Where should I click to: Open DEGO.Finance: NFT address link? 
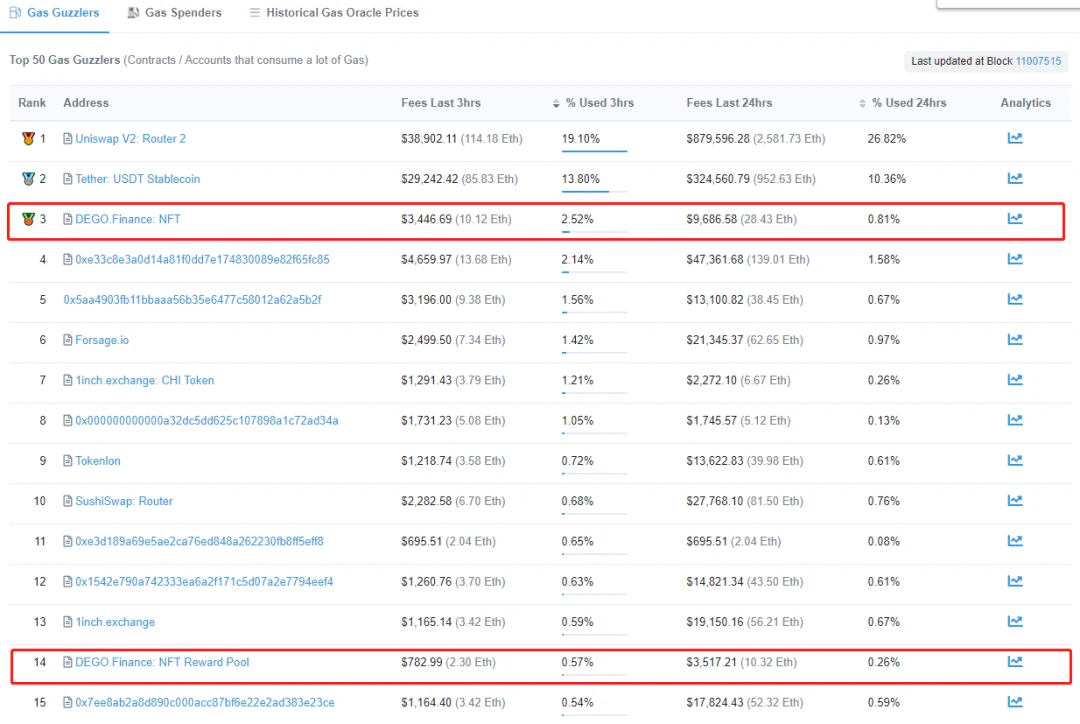coord(128,219)
